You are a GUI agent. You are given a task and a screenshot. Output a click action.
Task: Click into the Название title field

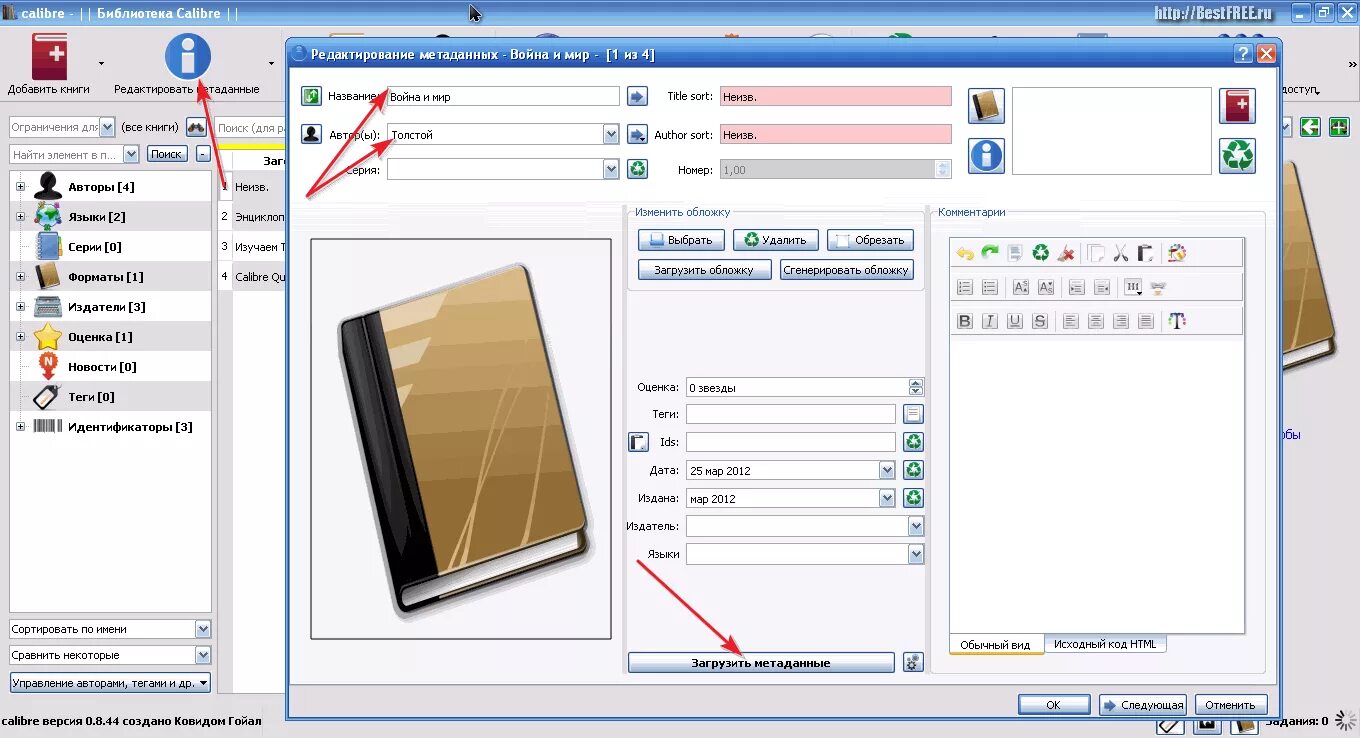(503, 97)
